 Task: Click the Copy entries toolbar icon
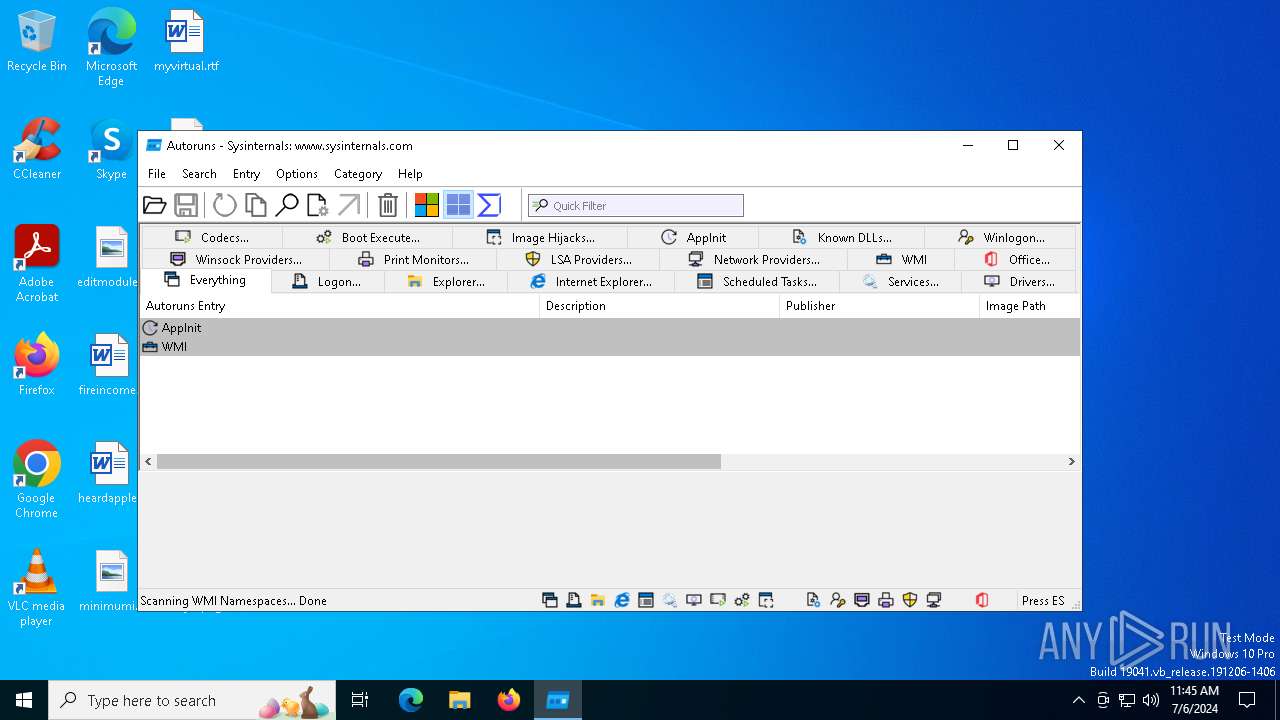pyautogui.click(x=256, y=205)
